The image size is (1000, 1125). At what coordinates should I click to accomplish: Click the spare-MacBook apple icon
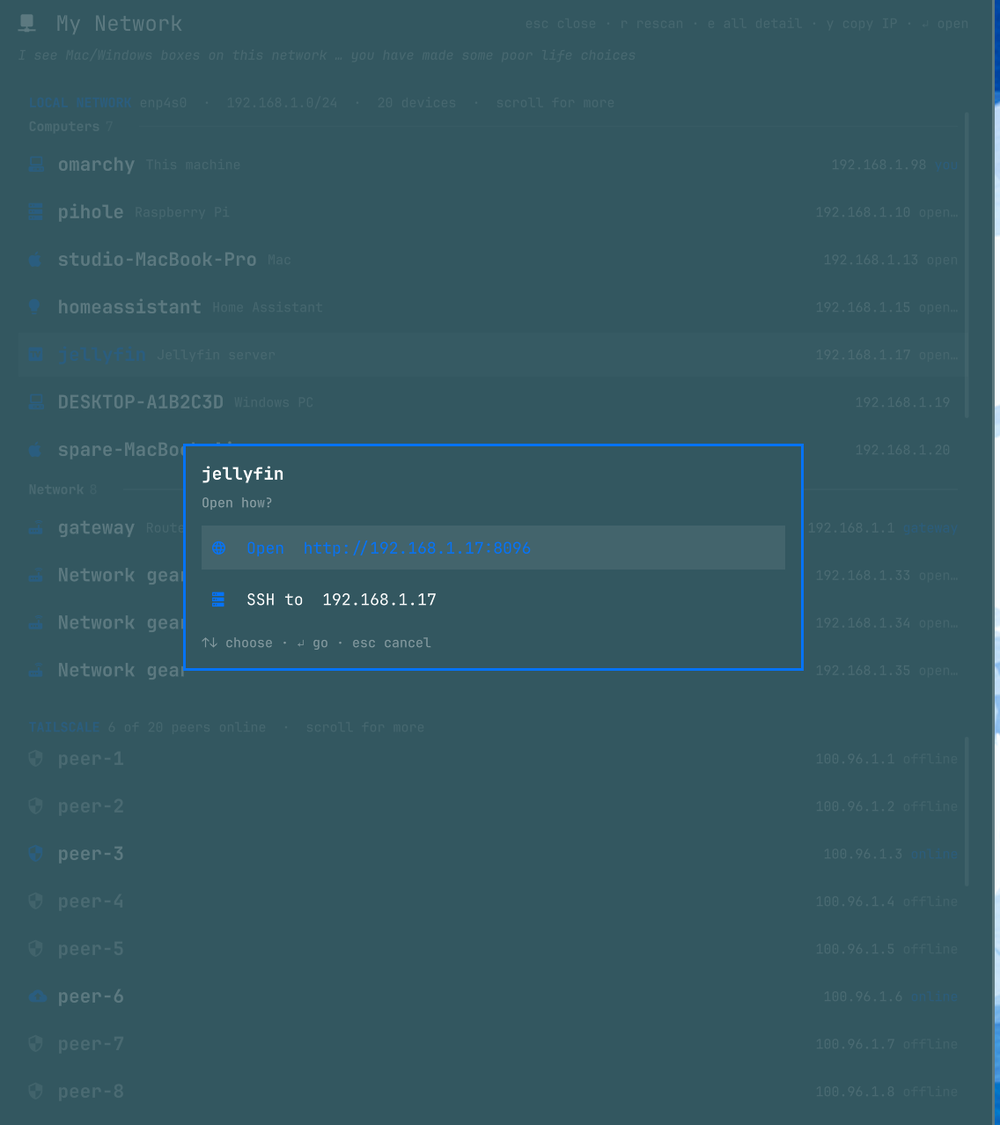coord(34,450)
